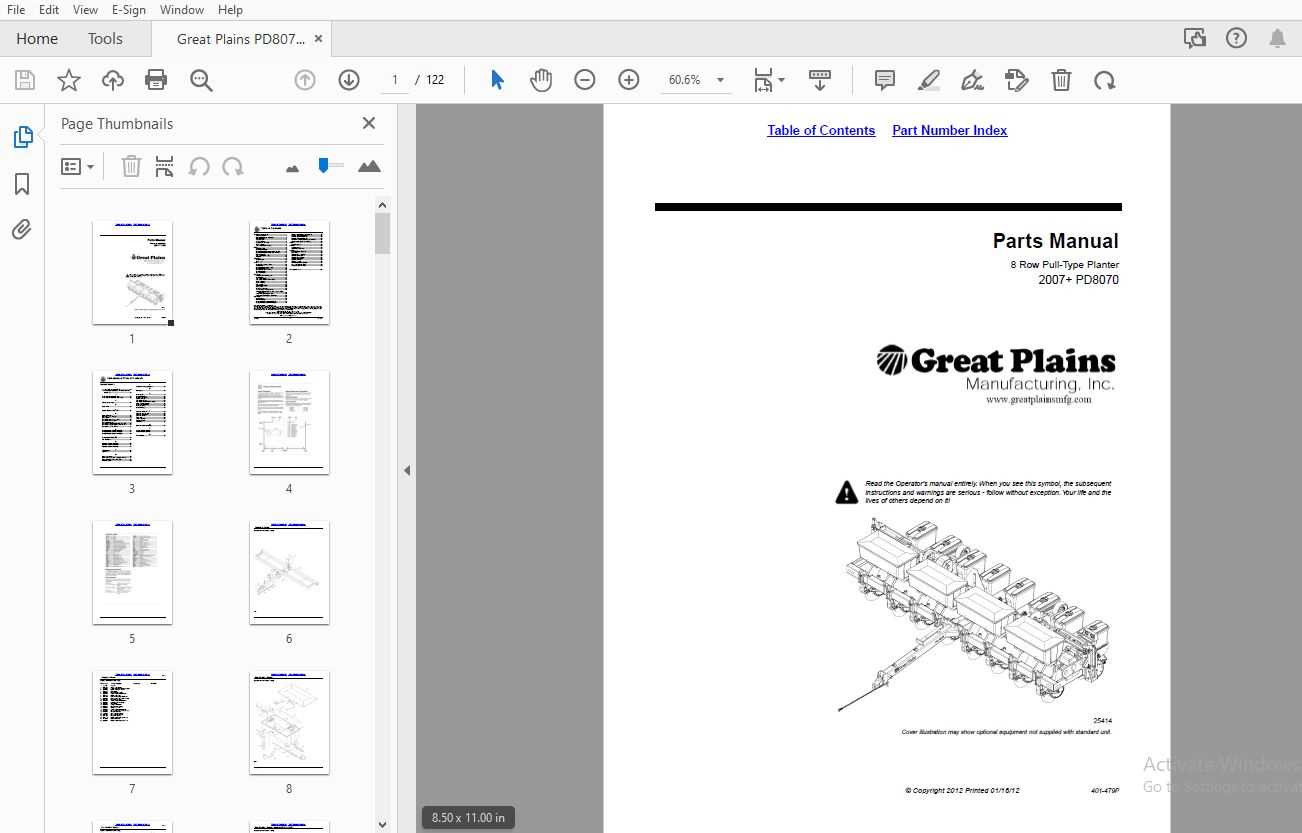Print the document with the printer icon
Screen dimensions: 1302x833
point(156,80)
